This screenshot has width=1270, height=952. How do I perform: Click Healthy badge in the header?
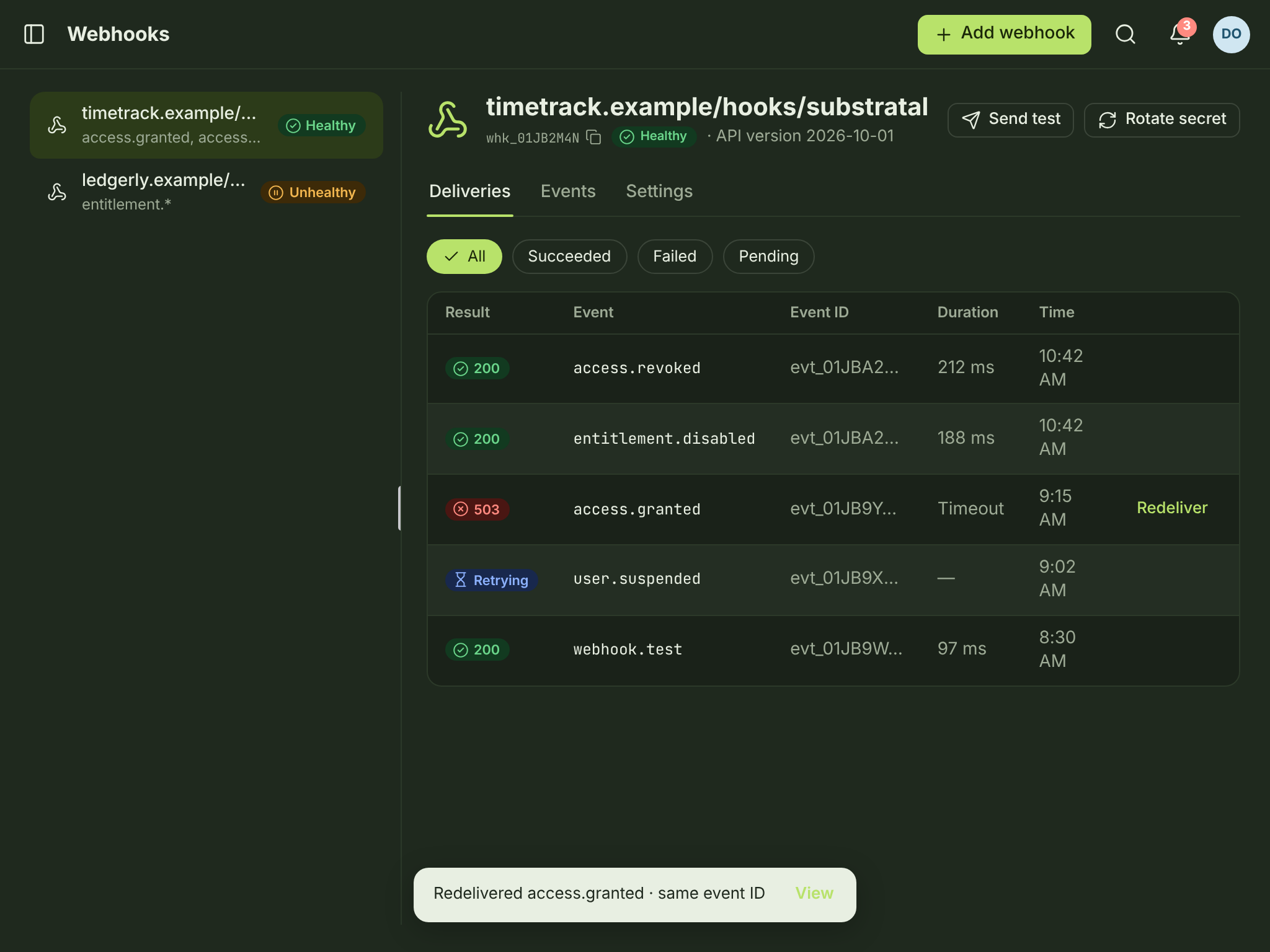[654, 136]
